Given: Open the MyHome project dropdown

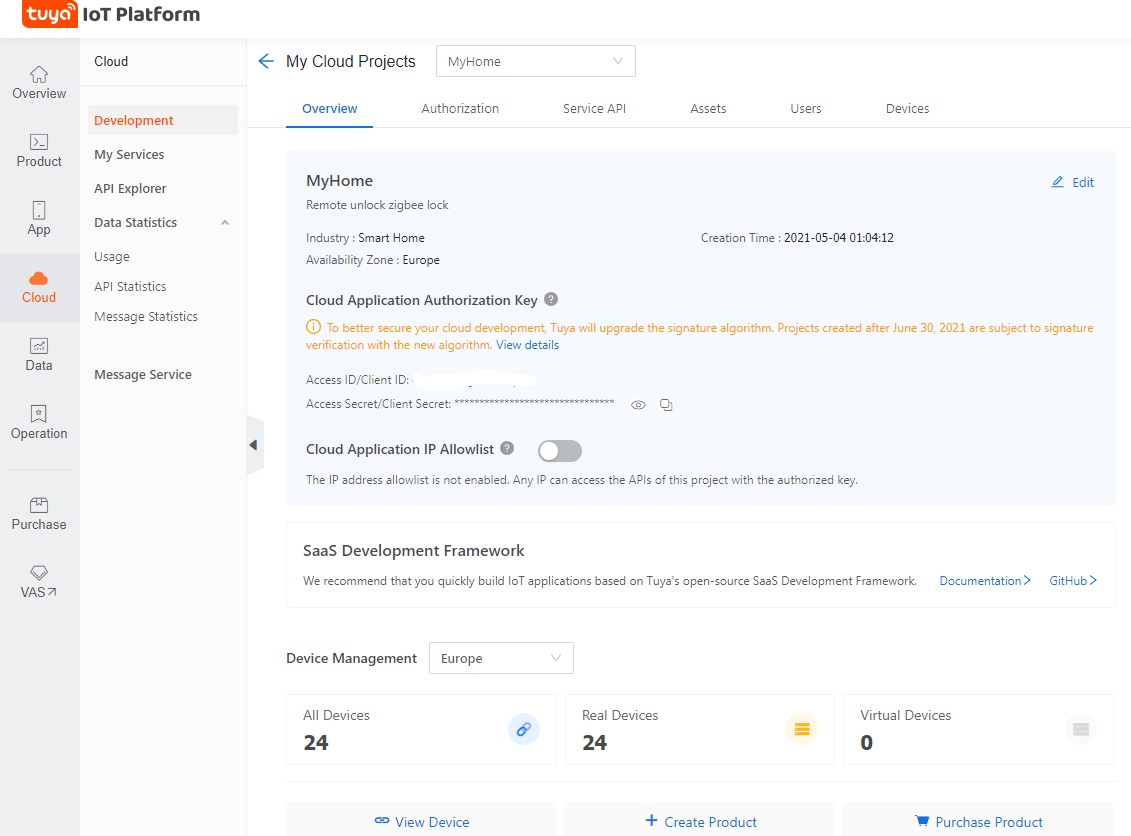Looking at the screenshot, I should click(535, 61).
